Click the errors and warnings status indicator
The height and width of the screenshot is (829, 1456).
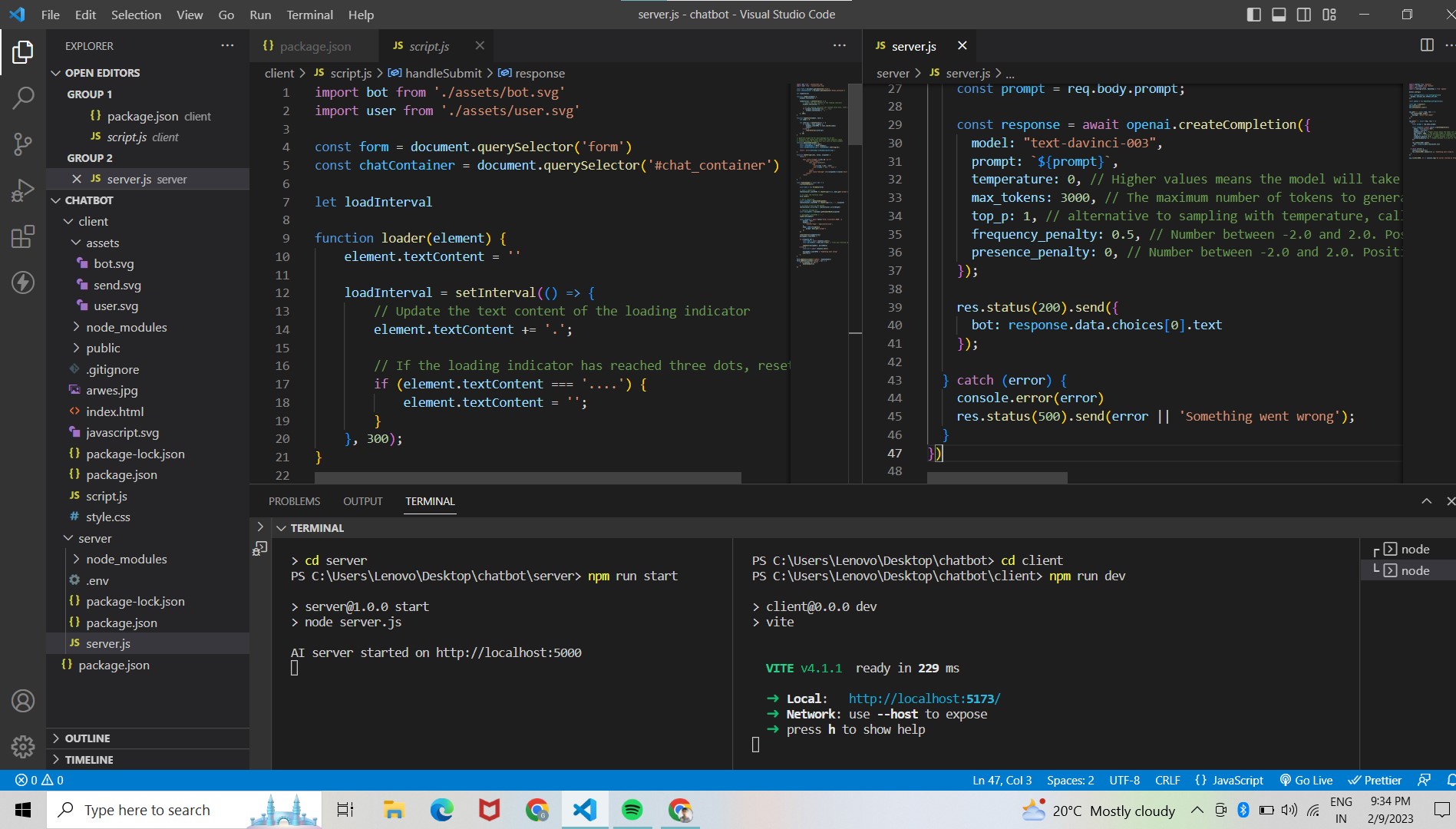tap(39, 780)
